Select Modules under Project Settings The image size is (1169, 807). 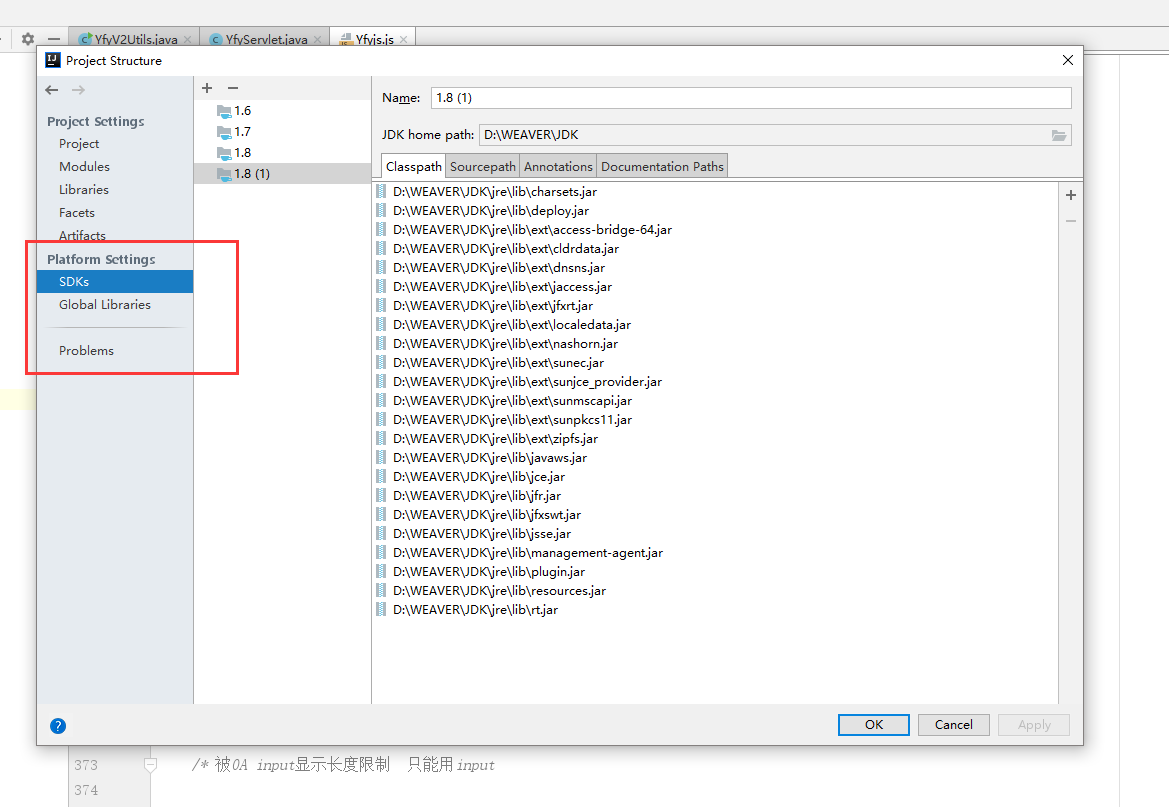(84, 166)
